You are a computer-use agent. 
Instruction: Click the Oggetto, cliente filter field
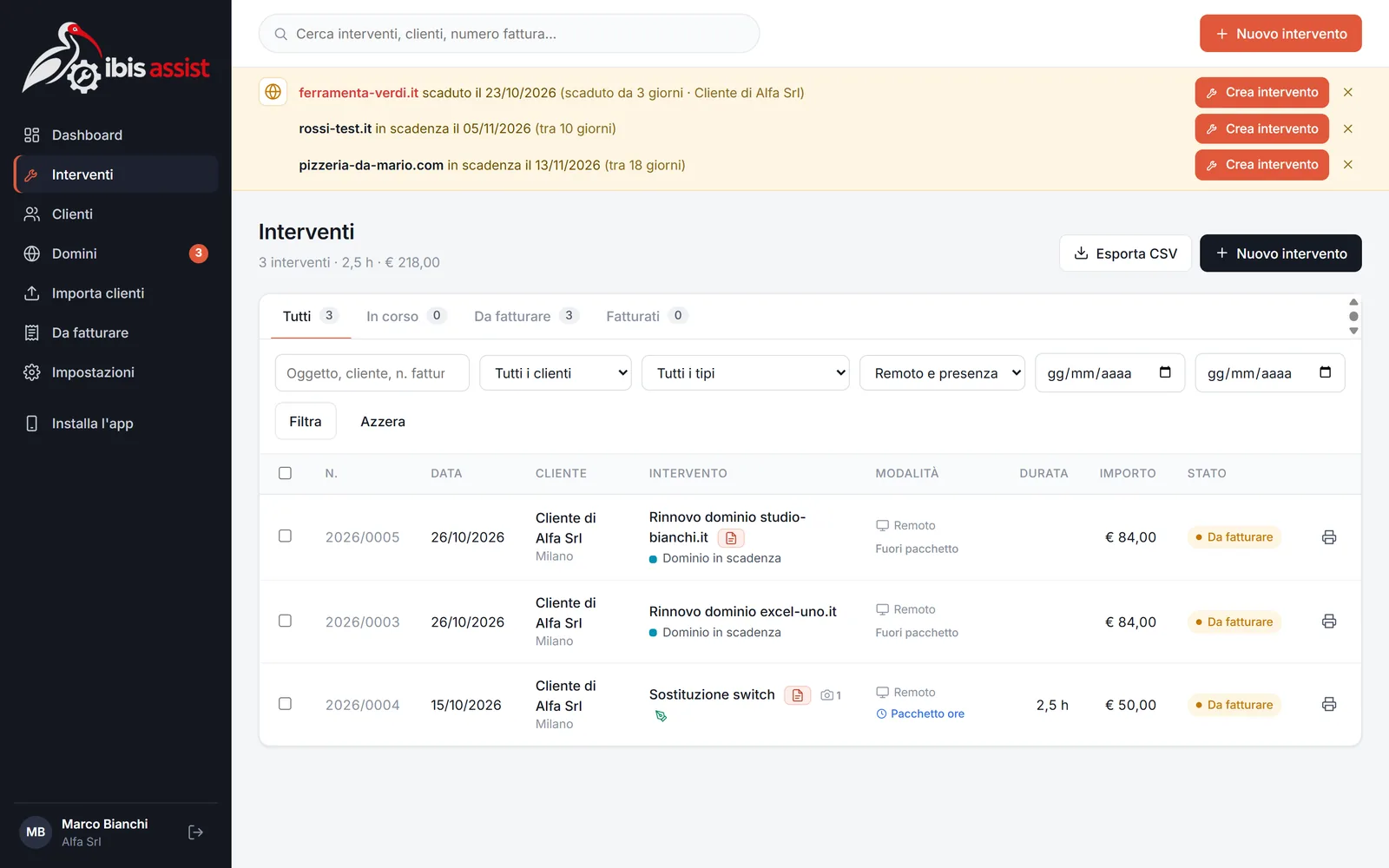tap(372, 373)
